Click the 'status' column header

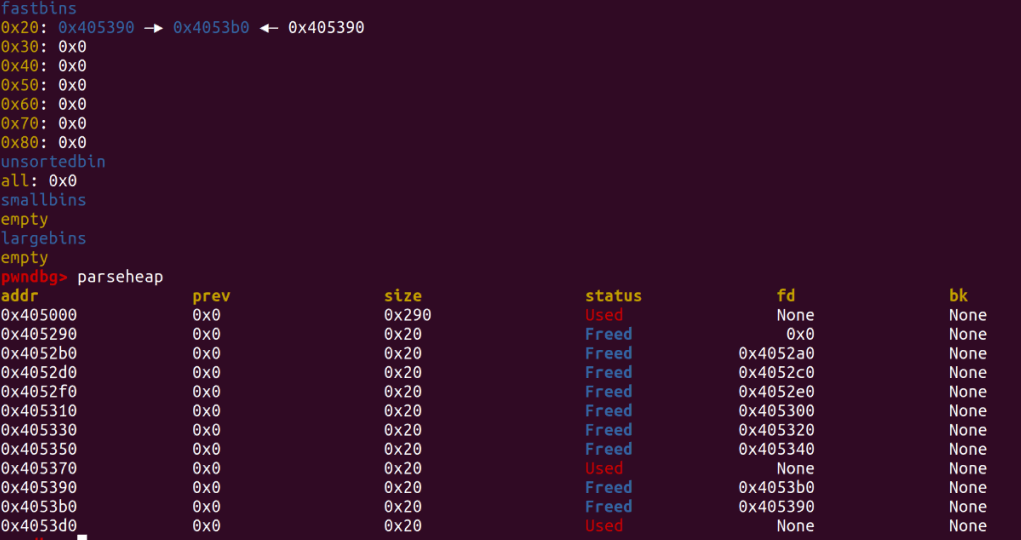[x=613, y=296]
